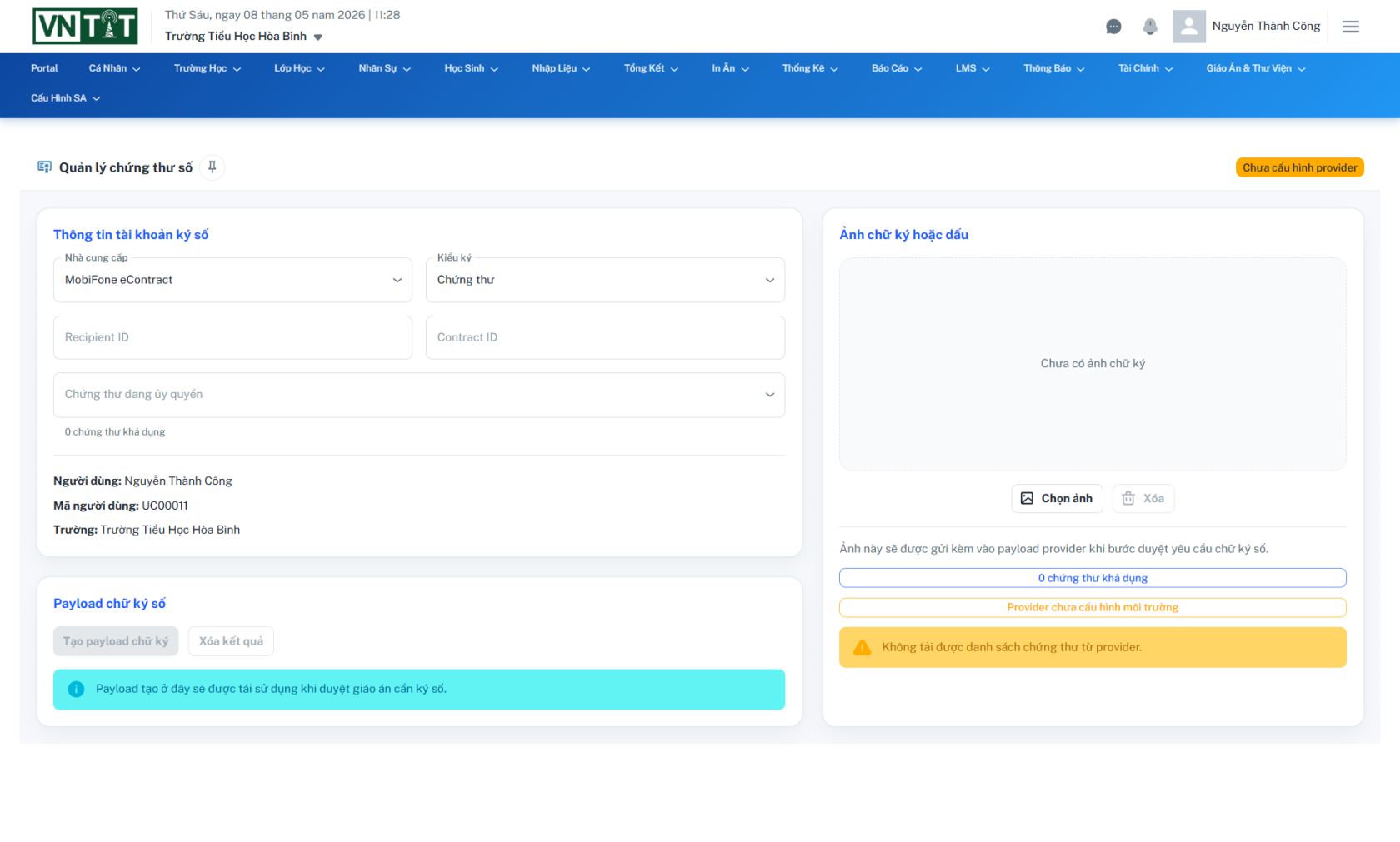Click the Chưa cấu hình provider badge
The image size is (1400, 842).
(x=1299, y=167)
